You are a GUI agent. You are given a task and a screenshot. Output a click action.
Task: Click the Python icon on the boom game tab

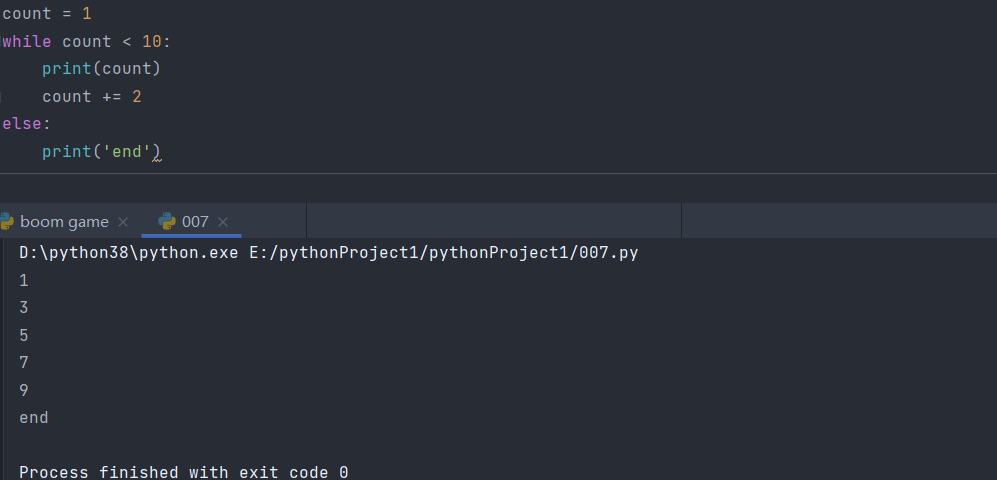point(6,222)
